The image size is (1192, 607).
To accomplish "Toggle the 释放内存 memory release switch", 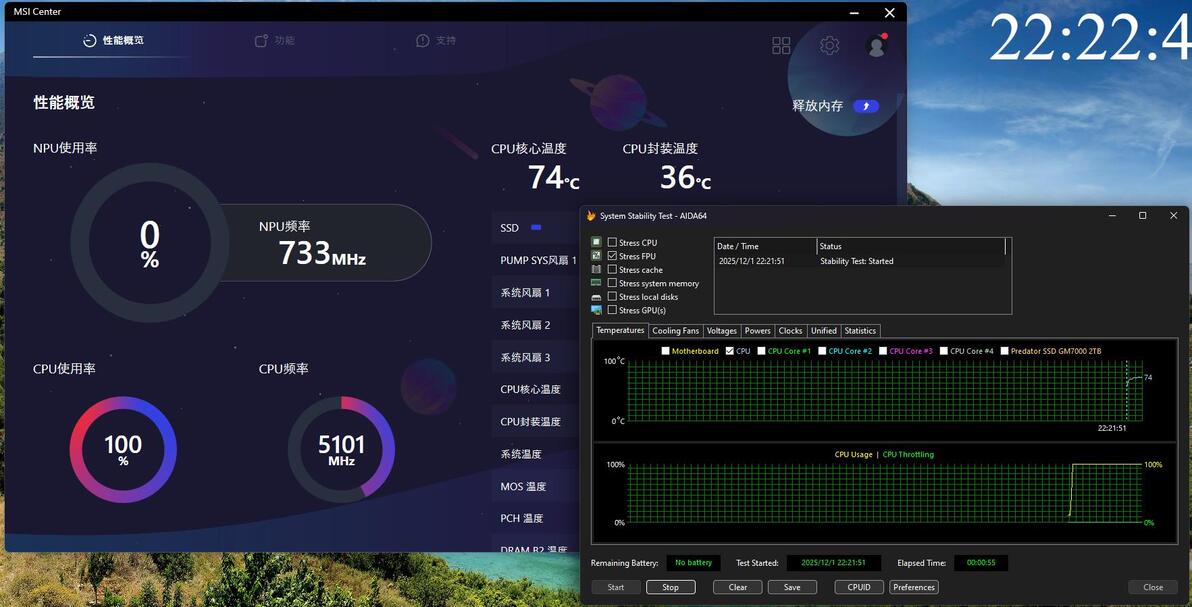I will coord(866,106).
